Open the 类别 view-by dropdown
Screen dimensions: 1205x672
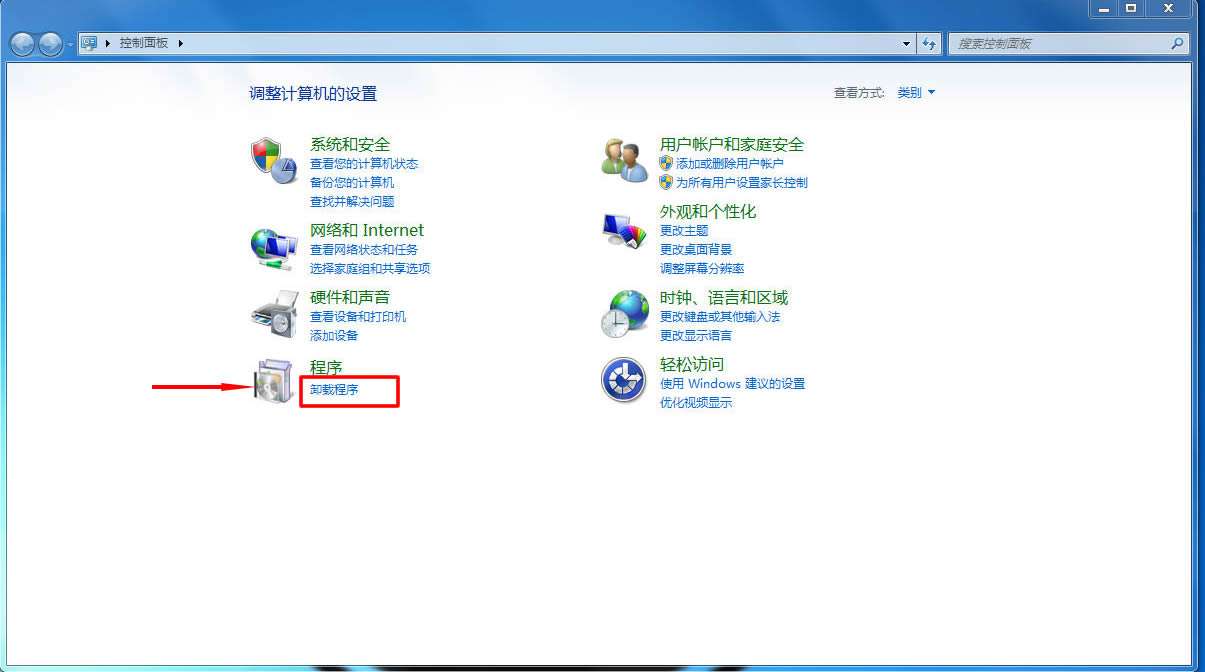916,92
